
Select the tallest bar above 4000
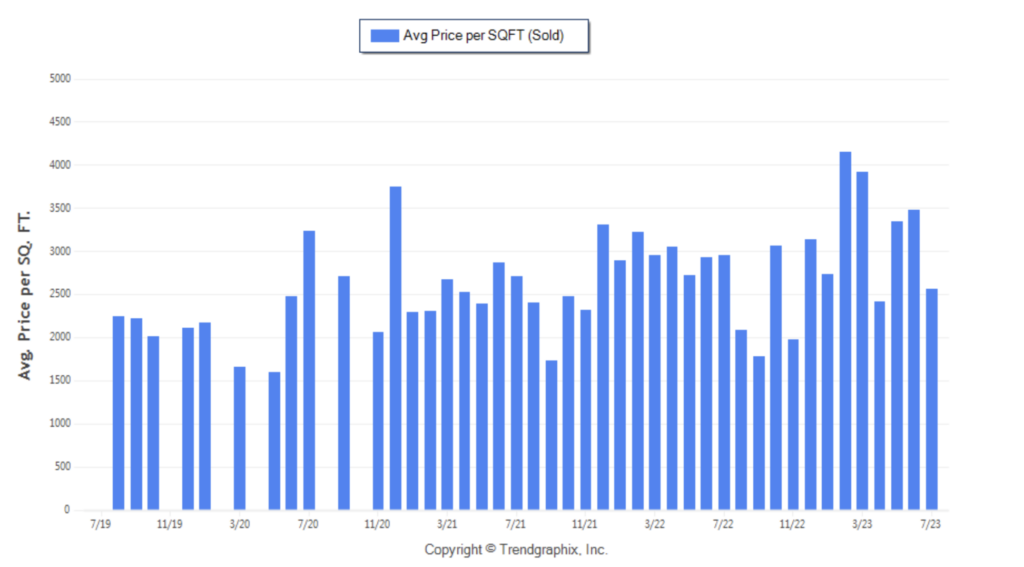pyautogui.click(x=845, y=331)
